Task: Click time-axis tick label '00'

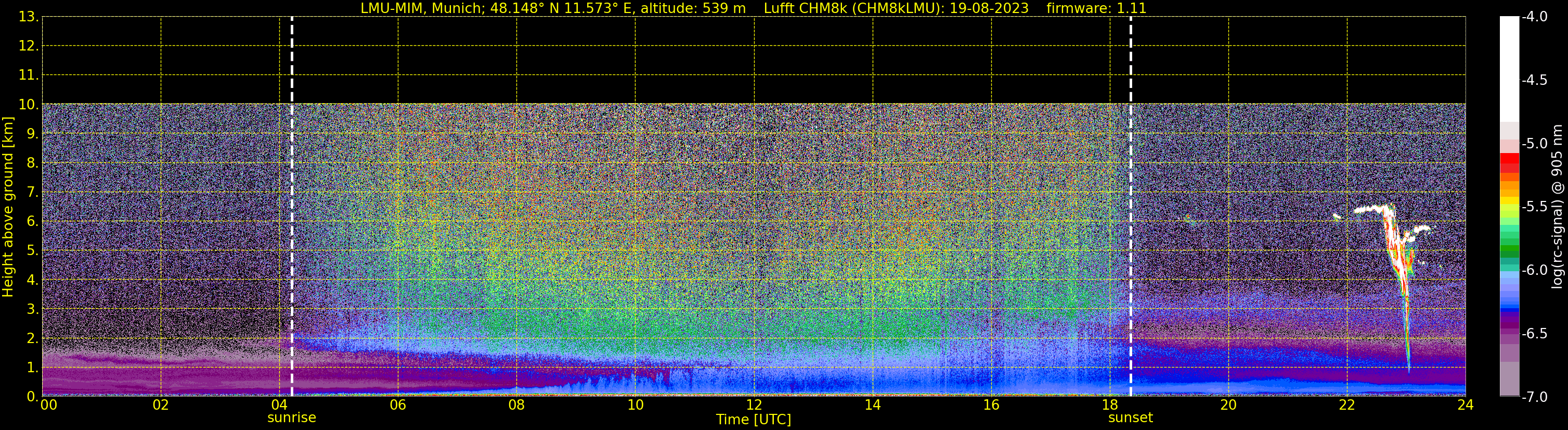Action: click(x=49, y=405)
